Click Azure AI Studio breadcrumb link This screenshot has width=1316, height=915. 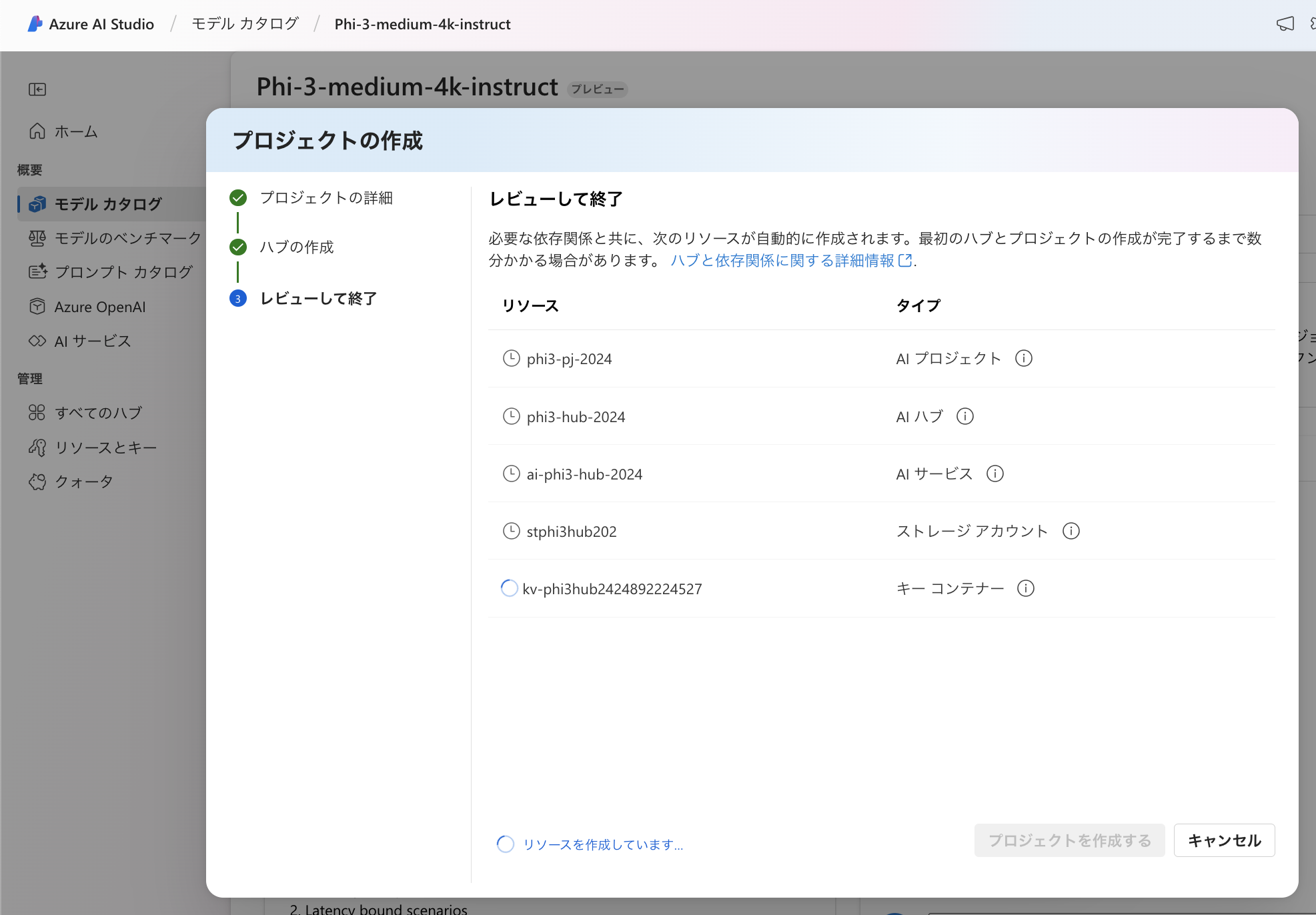coord(101,24)
